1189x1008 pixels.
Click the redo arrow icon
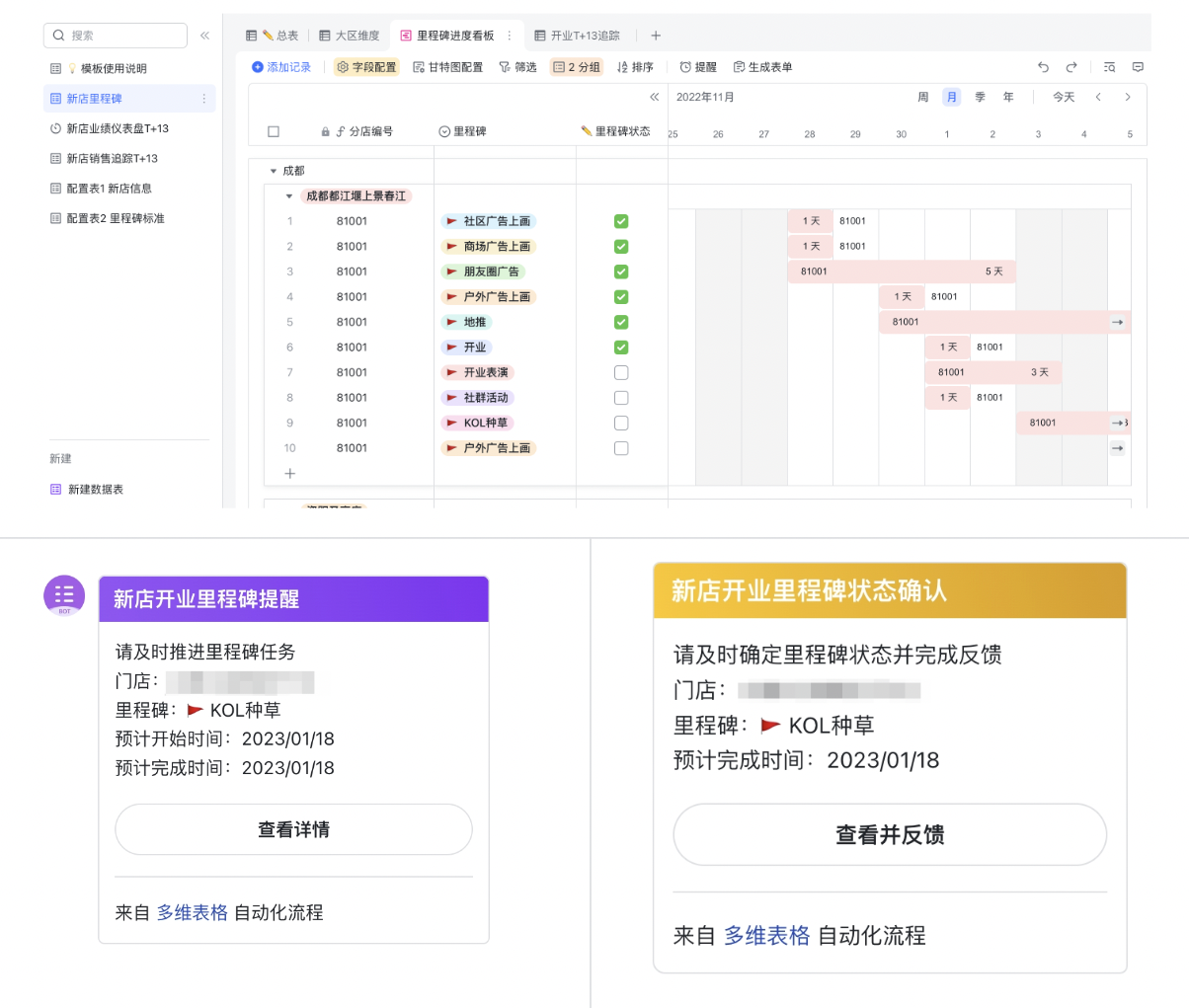tap(1071, 67)
